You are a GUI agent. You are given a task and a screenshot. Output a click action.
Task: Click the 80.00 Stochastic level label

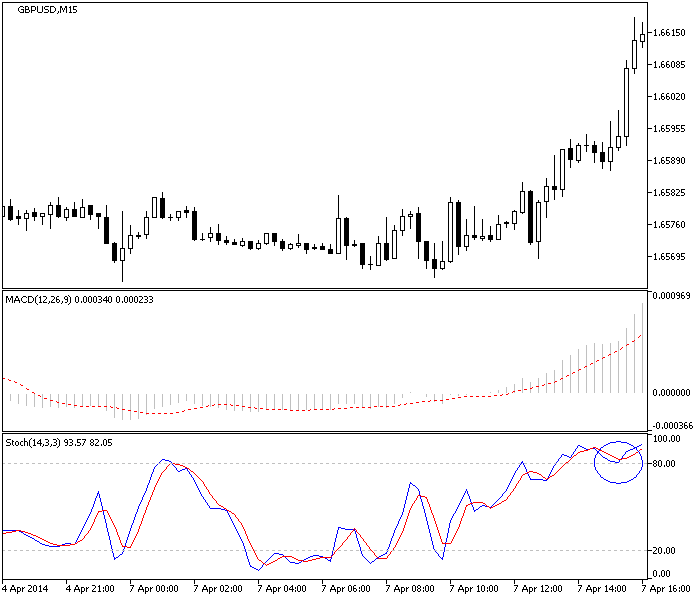[667, 464]
